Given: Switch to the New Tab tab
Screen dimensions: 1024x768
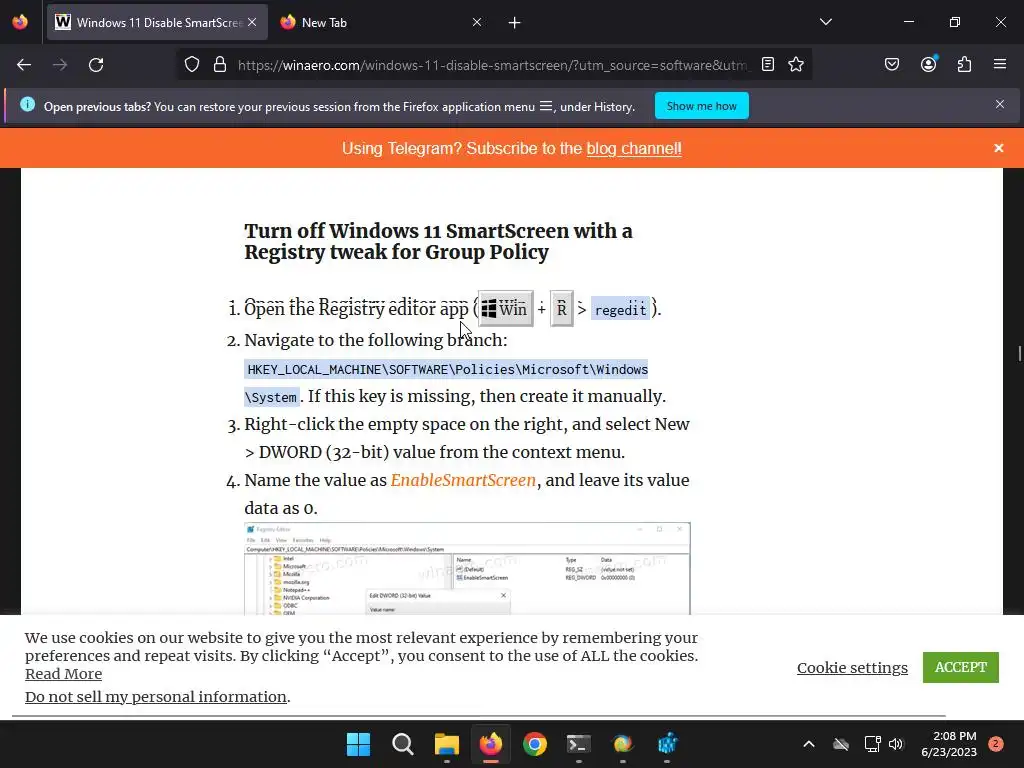Looking at the screenshot, I should (x=381, y=22).
